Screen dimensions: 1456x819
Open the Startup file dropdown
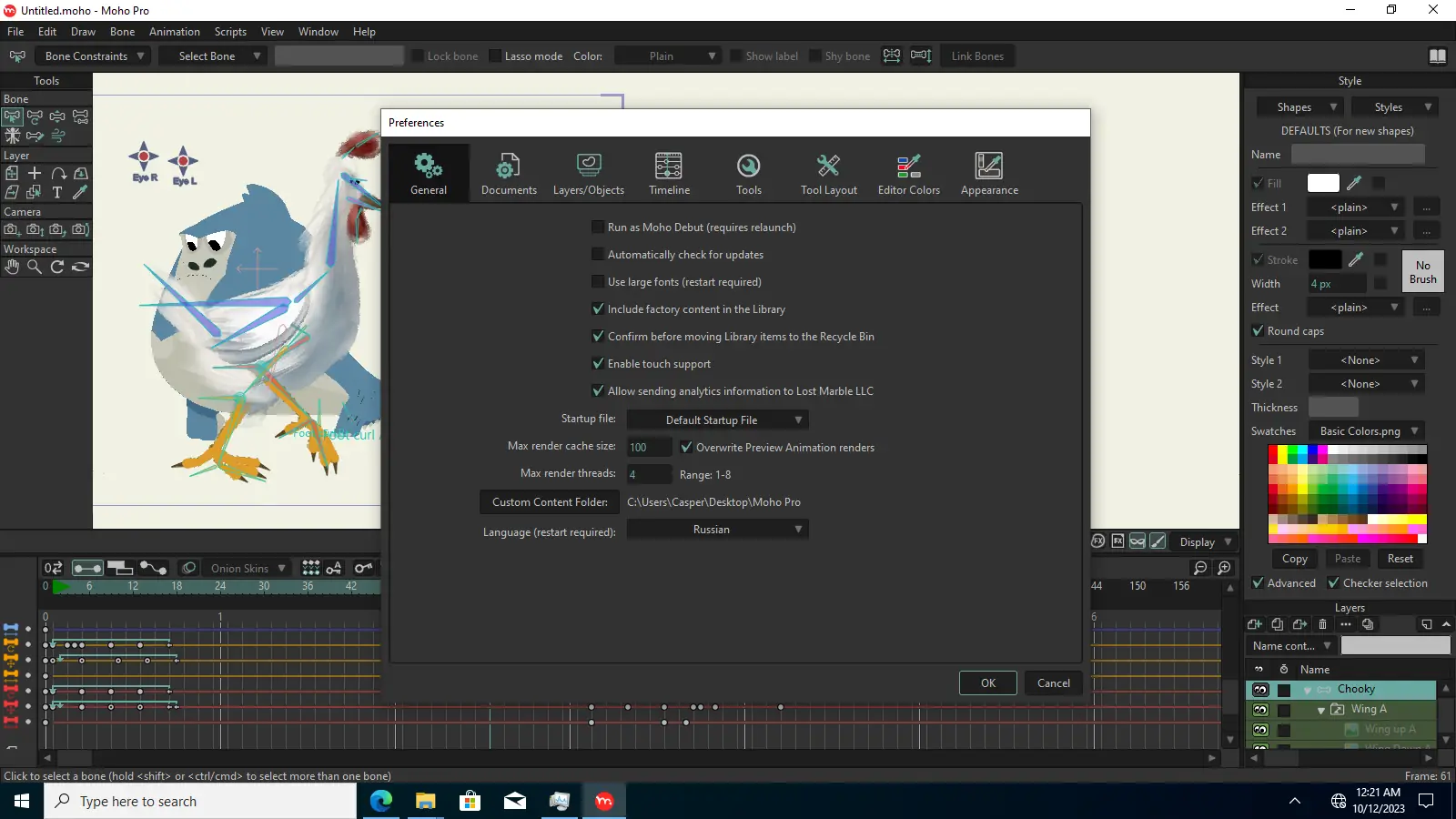(x=717, y=420)
